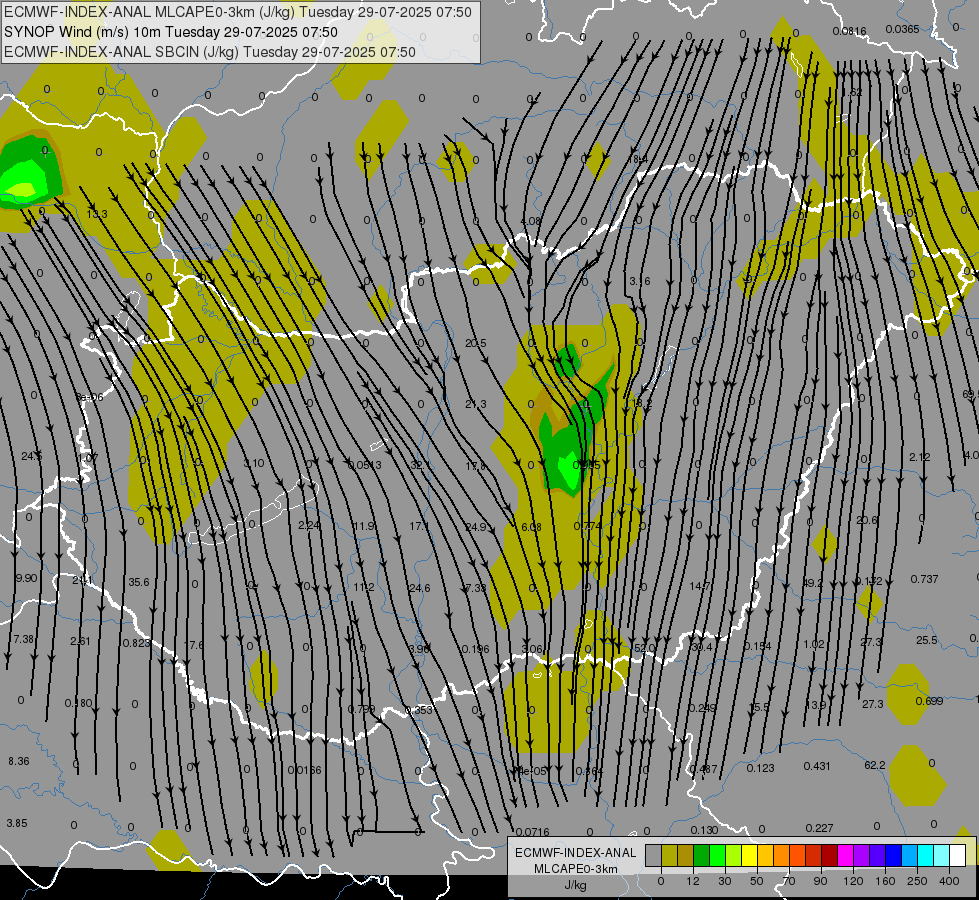Click the map value '15.5'
The height and width of the screenshot is (900, 979).
click(760, 707)
